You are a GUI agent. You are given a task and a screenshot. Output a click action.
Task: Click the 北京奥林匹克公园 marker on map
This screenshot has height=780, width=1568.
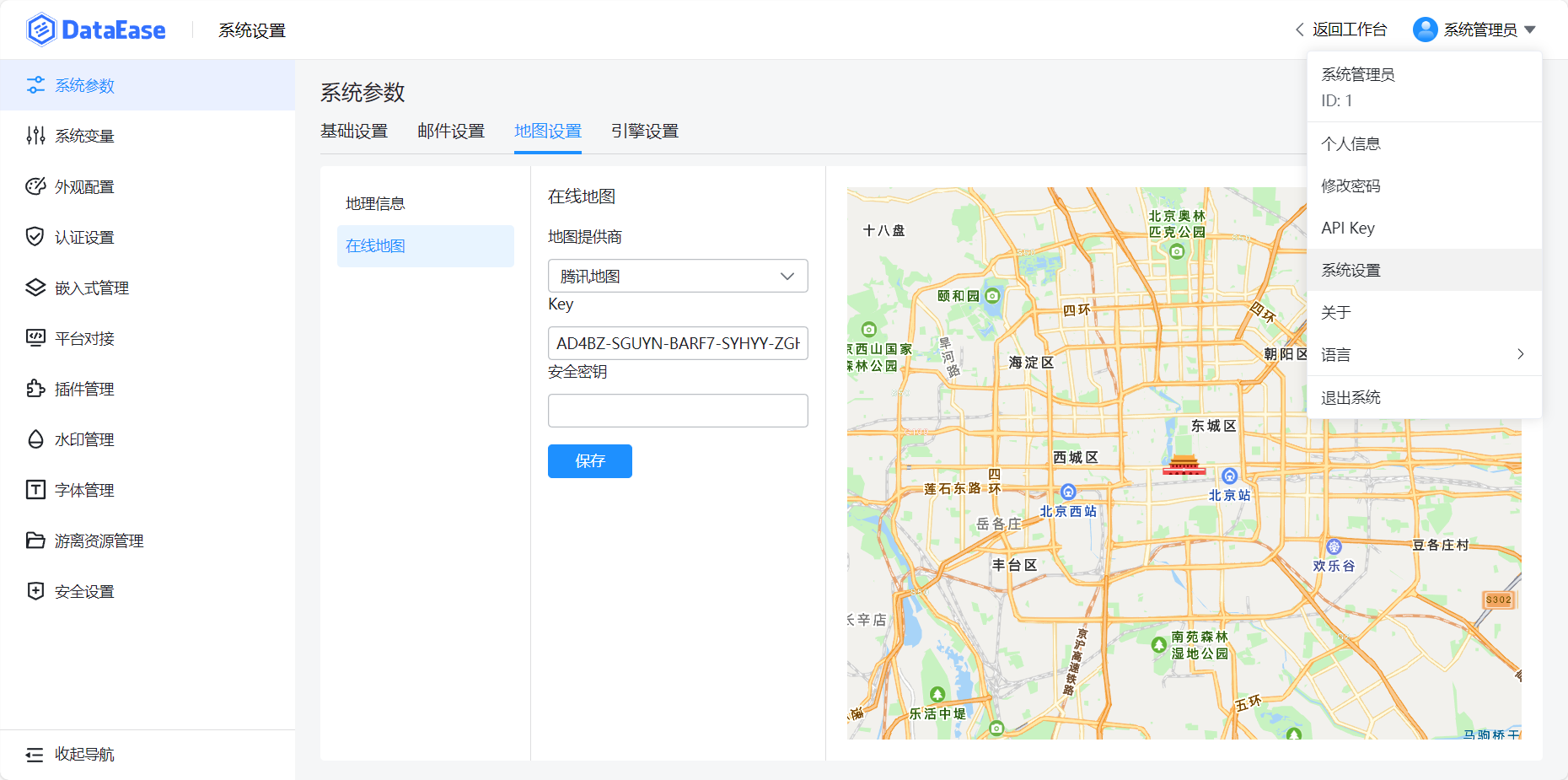(x=1177, y=251)
